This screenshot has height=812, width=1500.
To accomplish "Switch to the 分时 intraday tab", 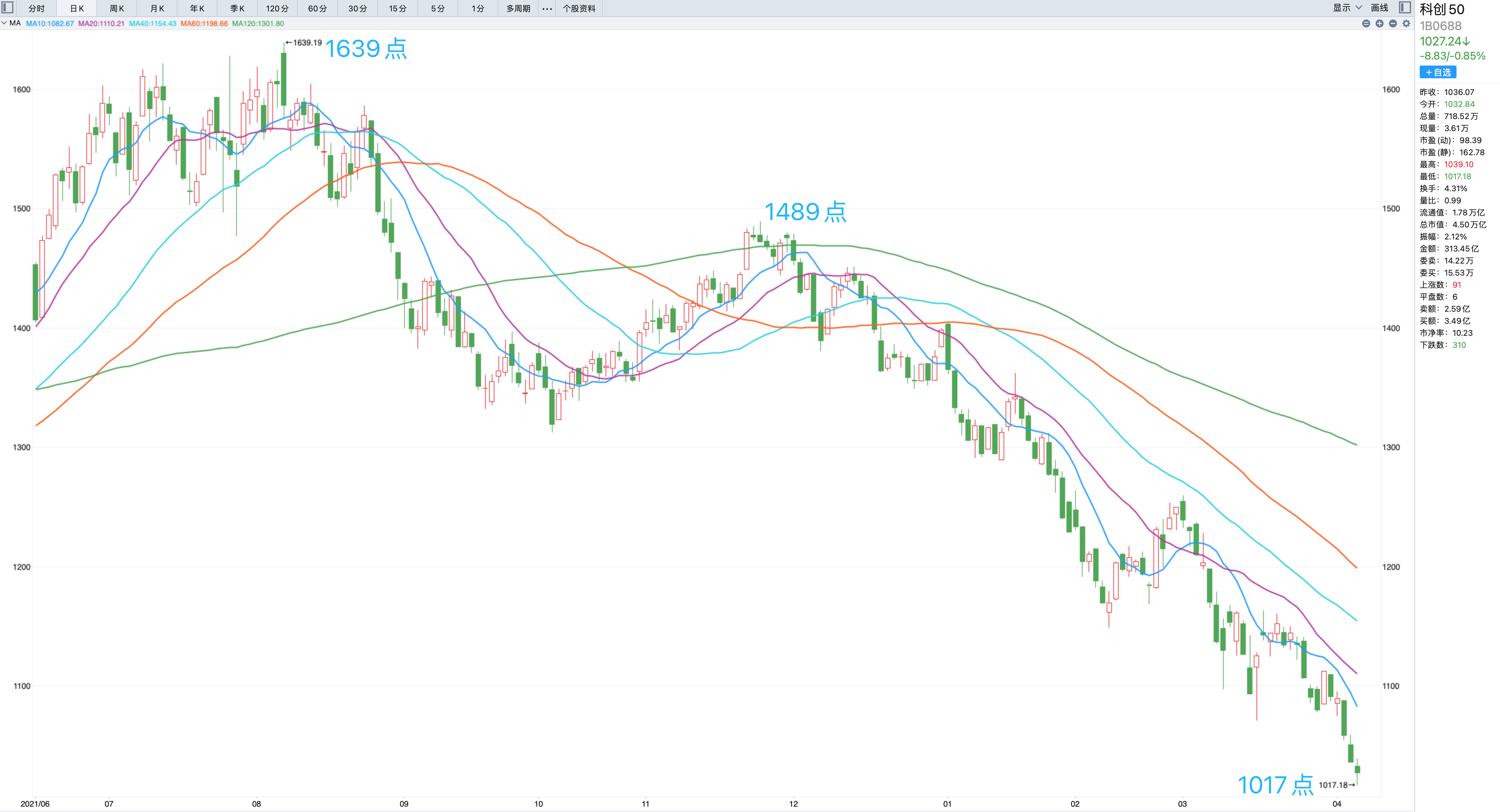I will [x=36, y=8].
